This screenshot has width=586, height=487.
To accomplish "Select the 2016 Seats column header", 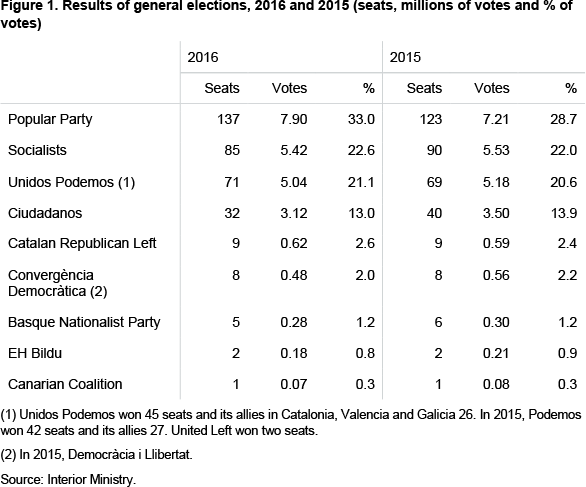I will pyautogui.click(x=222, y=88).
